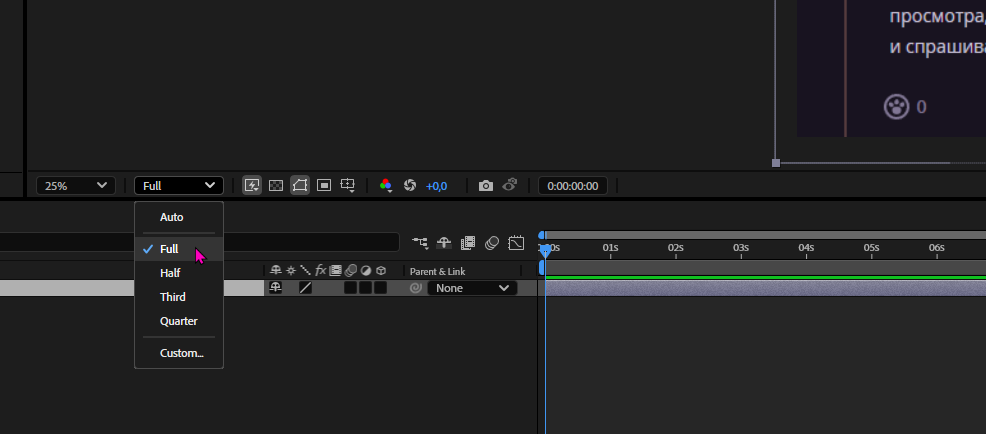Image resolution: width=986 pixels, height=434 pixels.
Task: Take snapshot with camera icon
Action: click(x=485, y=186)
